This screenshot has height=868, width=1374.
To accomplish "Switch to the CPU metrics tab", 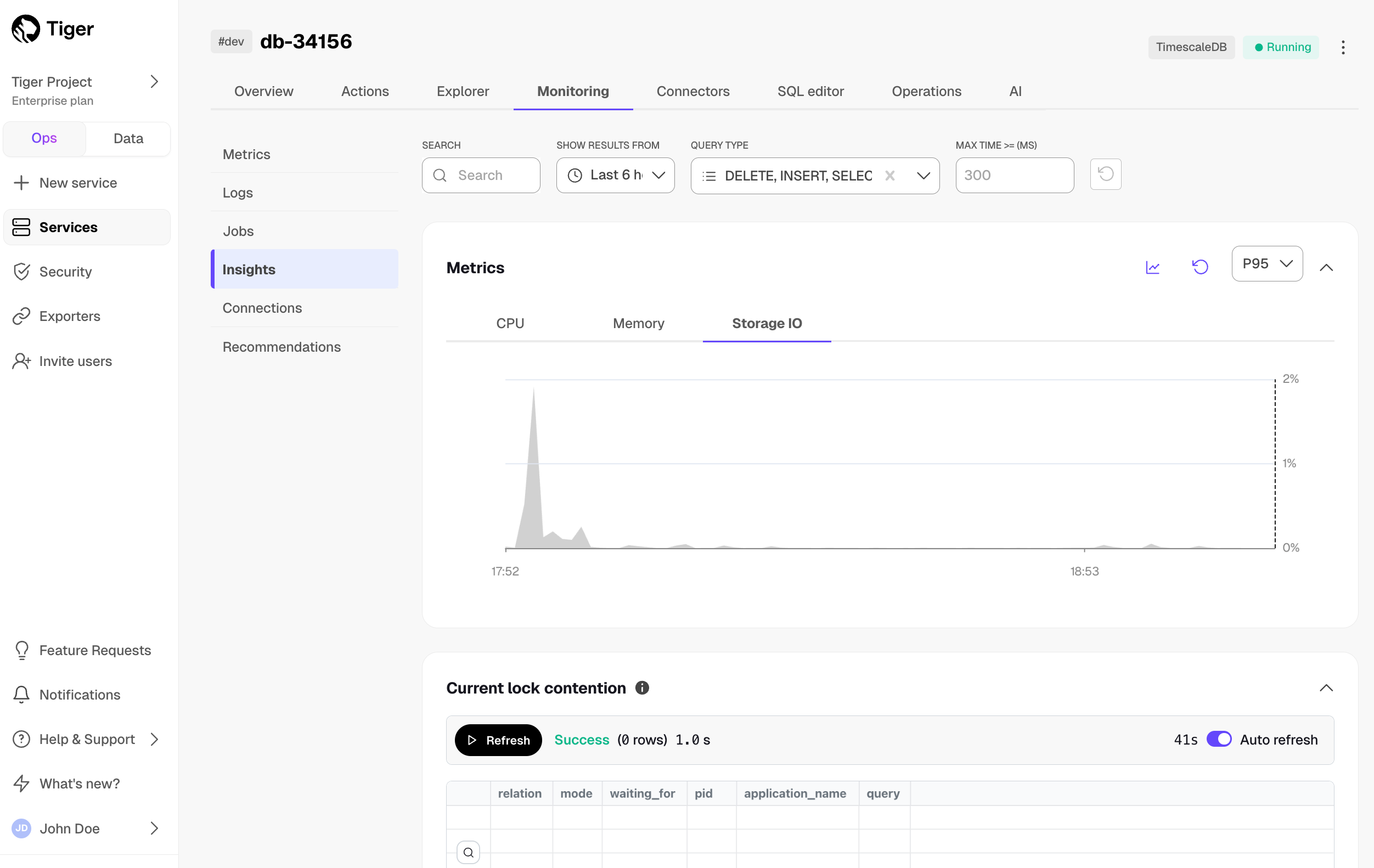I will coord(510,324).
